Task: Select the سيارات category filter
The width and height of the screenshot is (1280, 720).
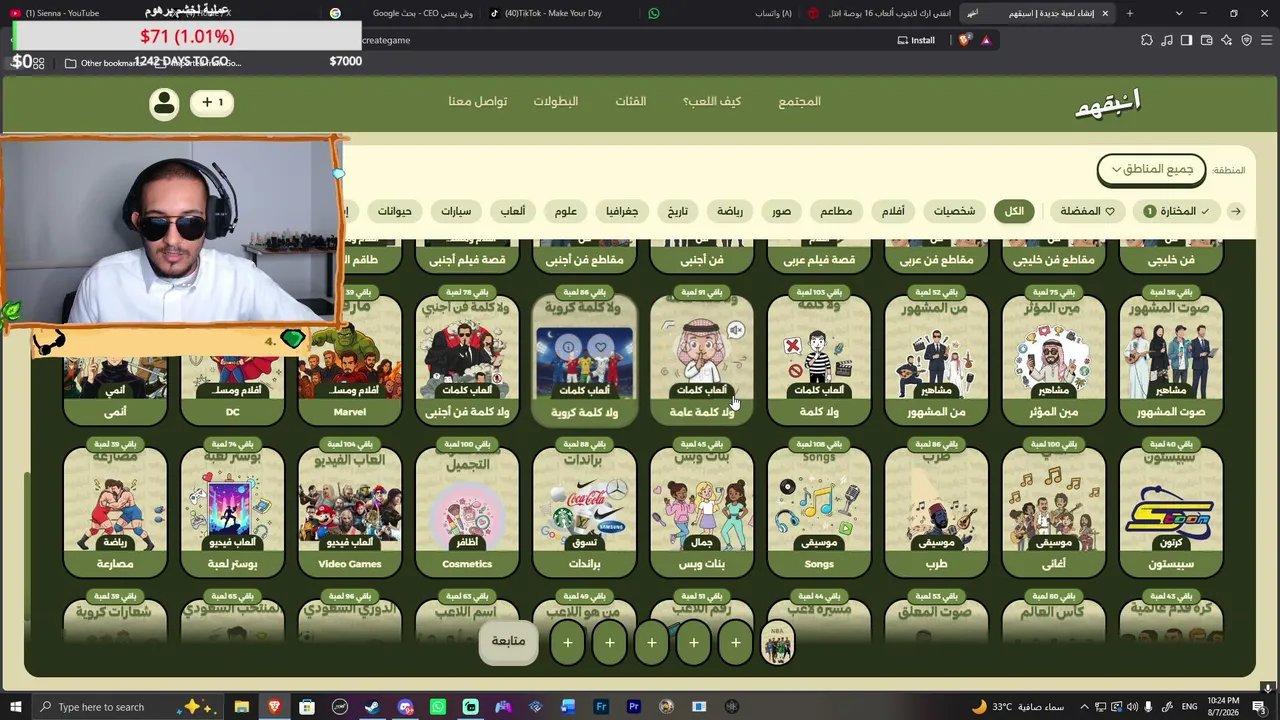Action: 456,211
